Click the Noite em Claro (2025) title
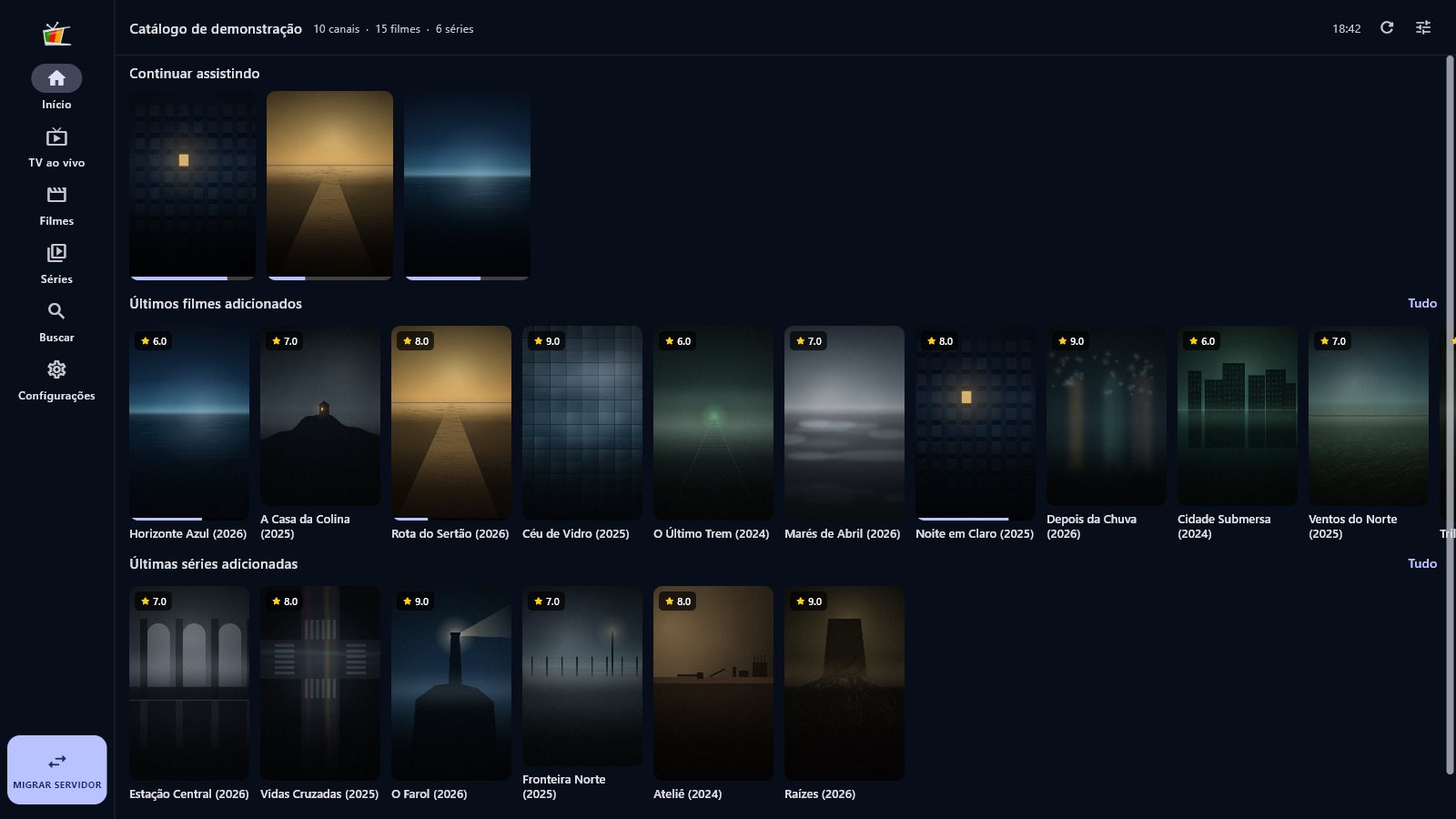The height and width of the screenshot is (819, 1456). 975,534
